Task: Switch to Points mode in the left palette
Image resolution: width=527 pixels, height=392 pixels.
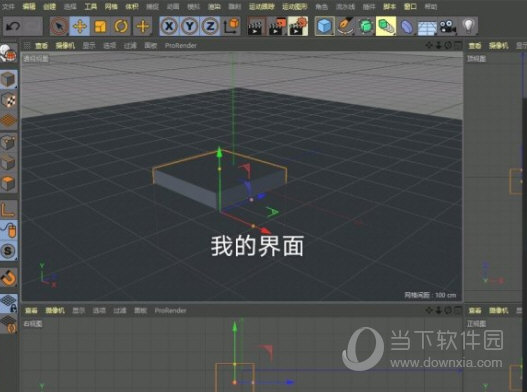Action: 8,143
